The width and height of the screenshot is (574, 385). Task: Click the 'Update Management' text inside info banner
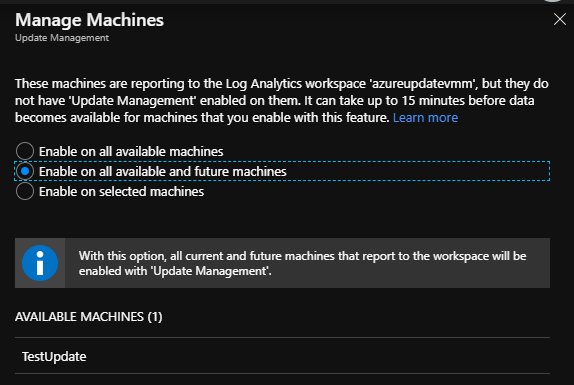(x=210, y=271)
